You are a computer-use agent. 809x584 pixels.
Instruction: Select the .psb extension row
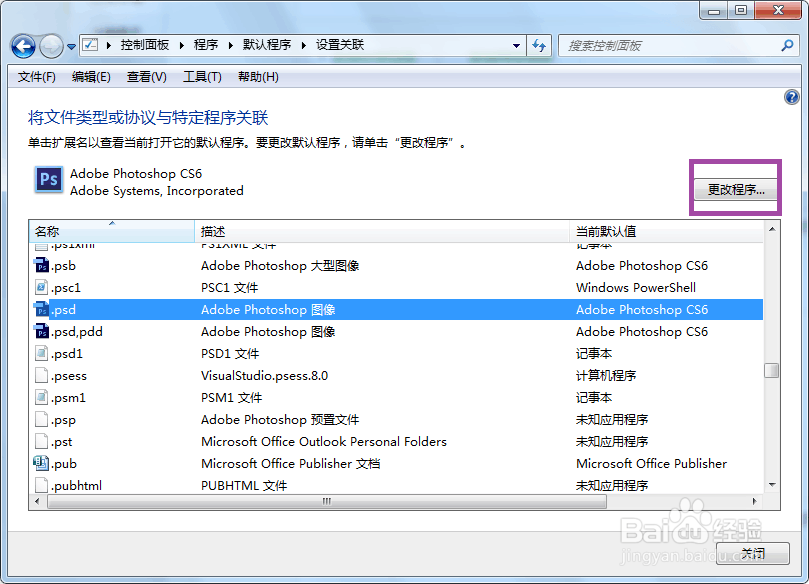point(396,265)
